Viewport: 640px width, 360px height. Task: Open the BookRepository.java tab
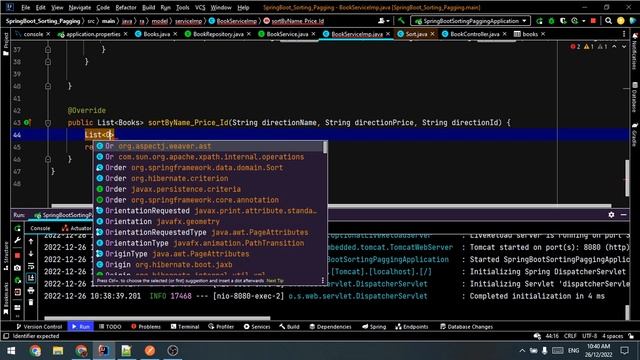click(x=218, y=34)
